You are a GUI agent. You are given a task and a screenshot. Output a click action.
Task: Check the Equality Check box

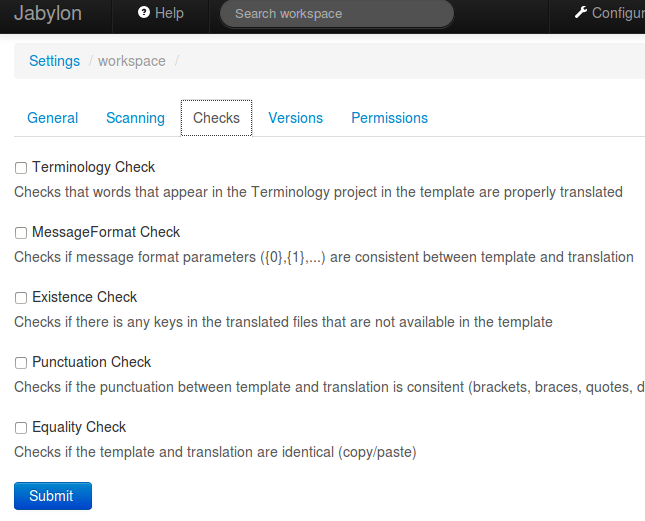21,428
